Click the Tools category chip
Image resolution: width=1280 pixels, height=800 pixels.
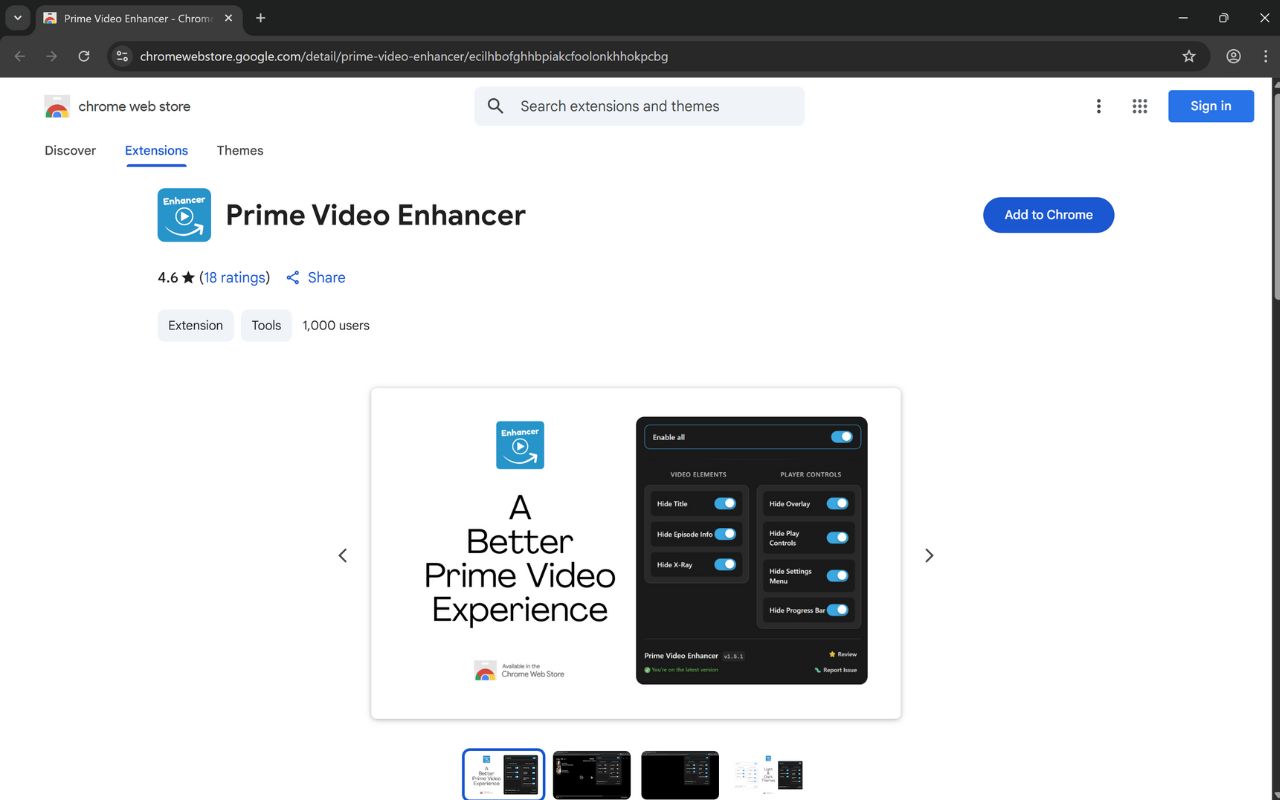click(x=266, y=325)
